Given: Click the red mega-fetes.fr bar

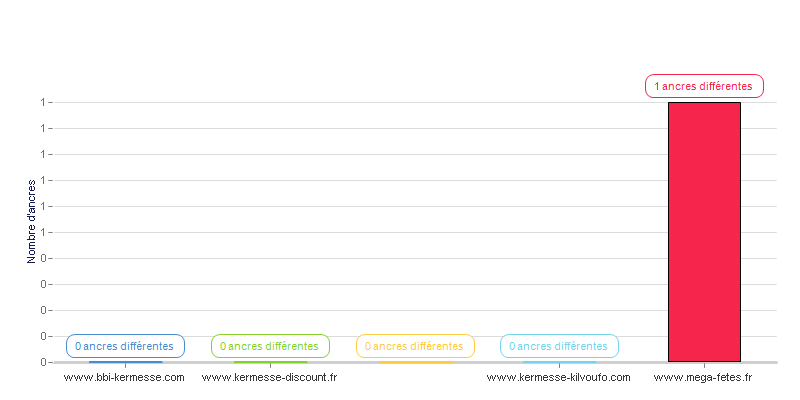Looking at the screenshot, I should [x=704, y=232].
